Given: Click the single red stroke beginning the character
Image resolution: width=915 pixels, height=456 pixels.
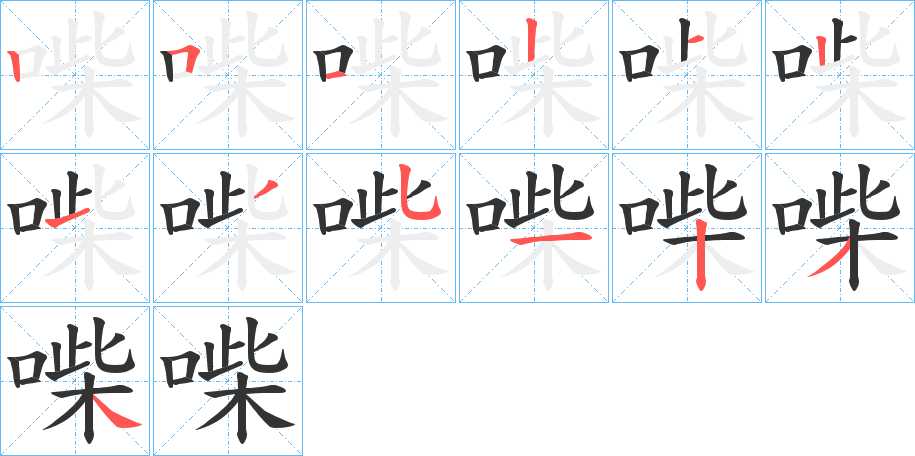Looking at the screenshot, I should [16, 66].
